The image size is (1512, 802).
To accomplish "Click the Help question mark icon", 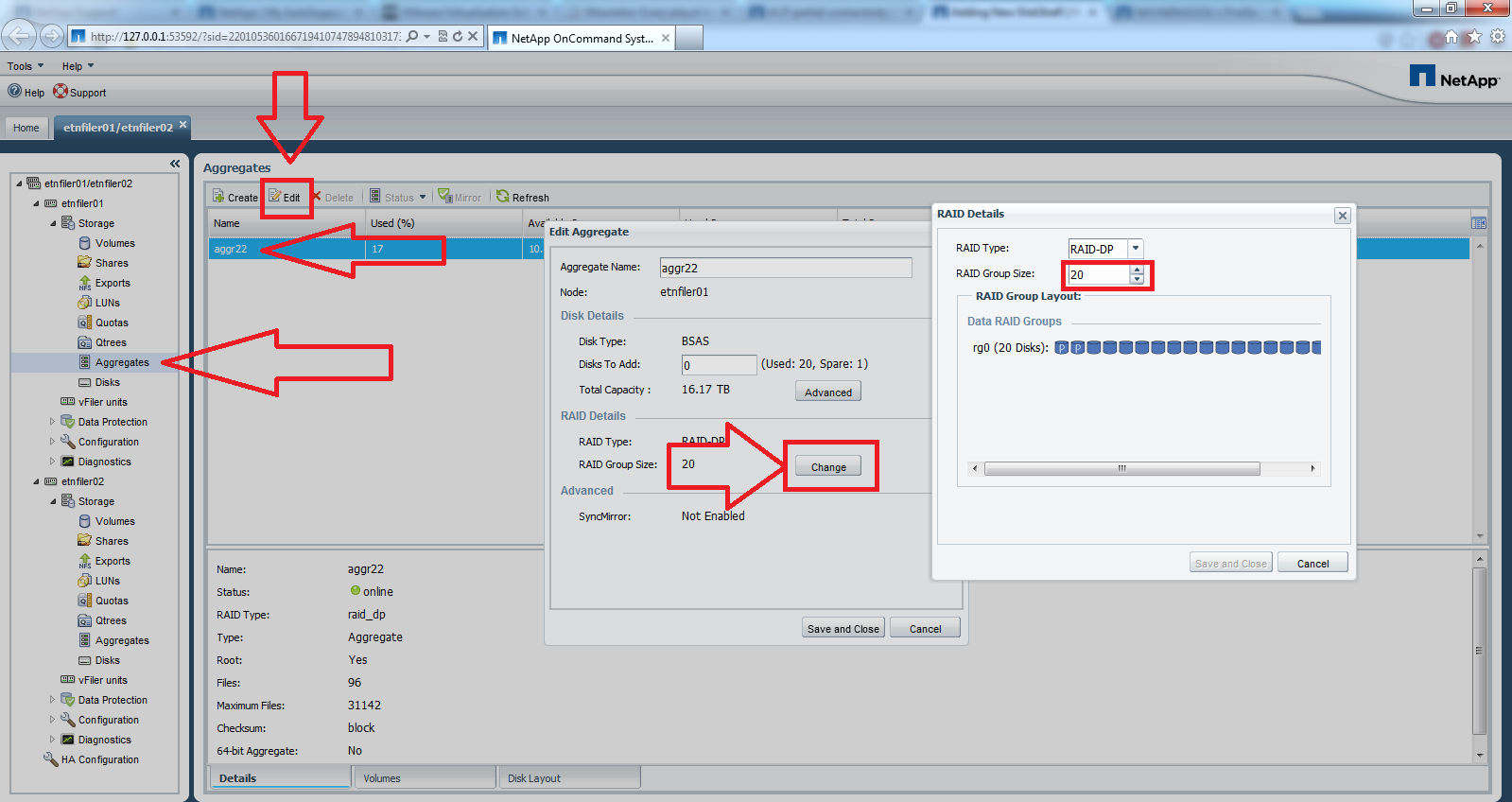I will coord(15,92).
